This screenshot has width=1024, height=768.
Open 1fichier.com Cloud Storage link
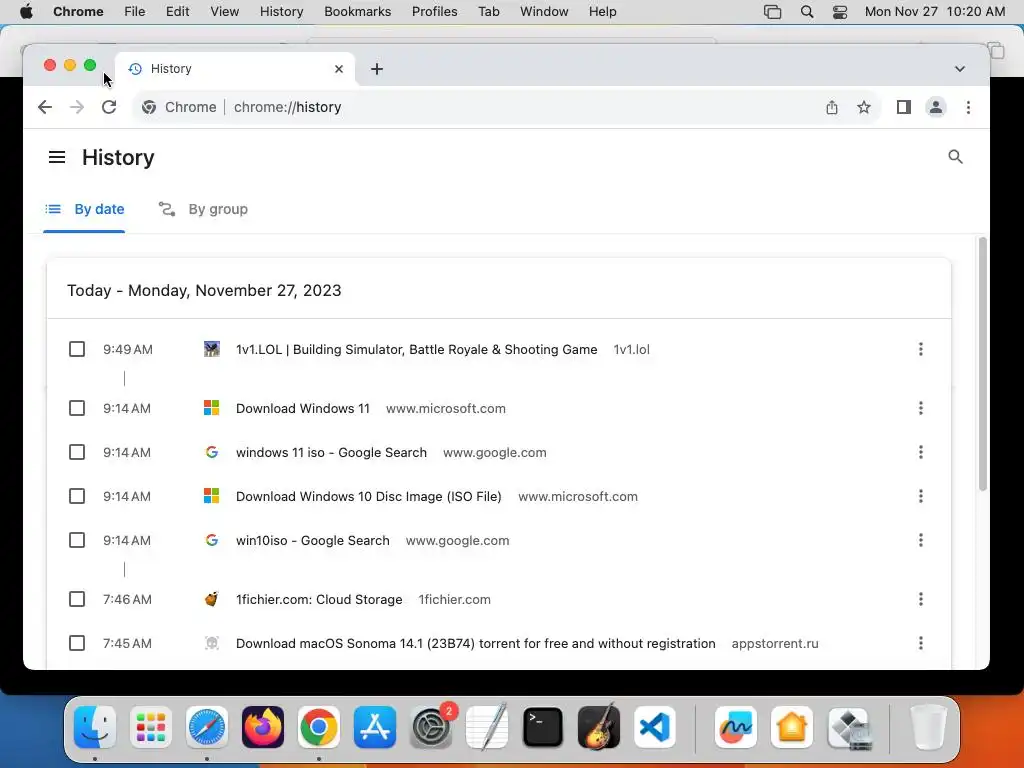[x=319, y=599]
